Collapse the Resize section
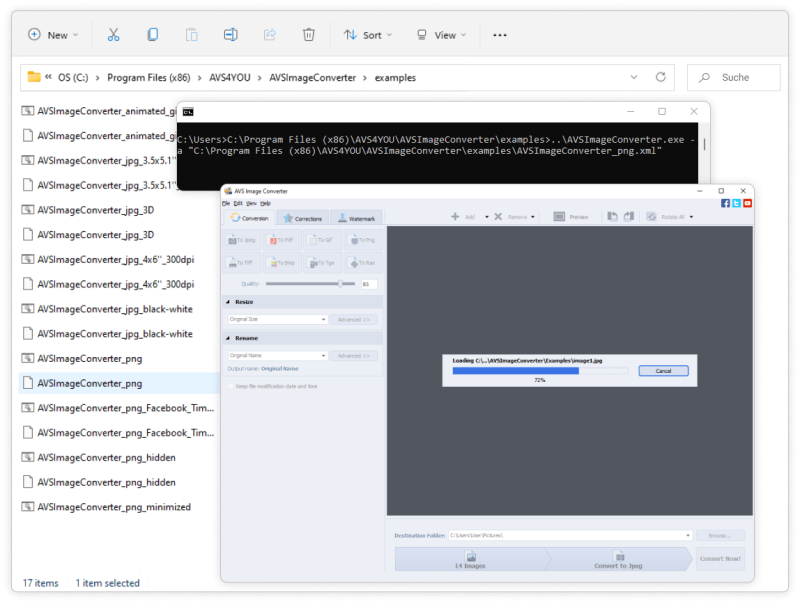Screen dimensions: 800x604 click(x=228, y=302)
